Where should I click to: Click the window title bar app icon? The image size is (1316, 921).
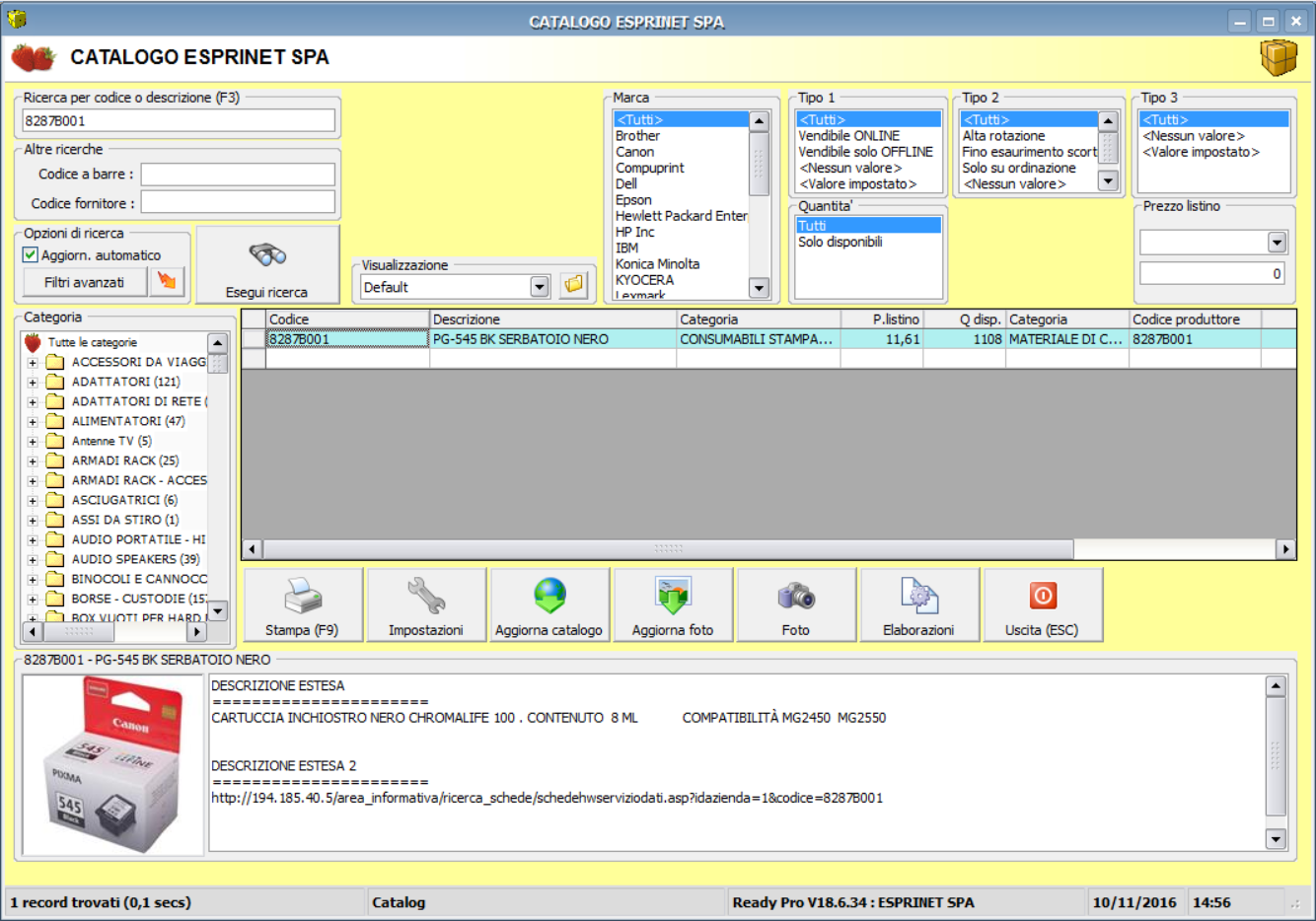(16, 20)
